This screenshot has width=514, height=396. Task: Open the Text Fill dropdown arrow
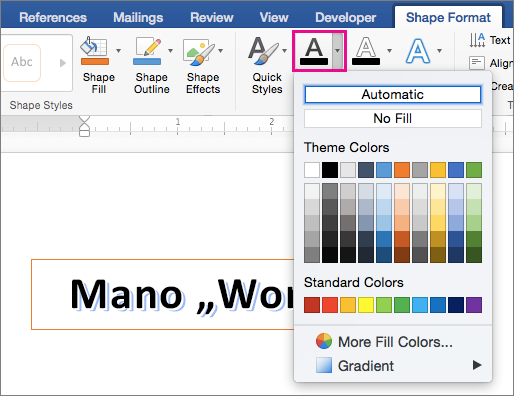(x=338, y=51)
